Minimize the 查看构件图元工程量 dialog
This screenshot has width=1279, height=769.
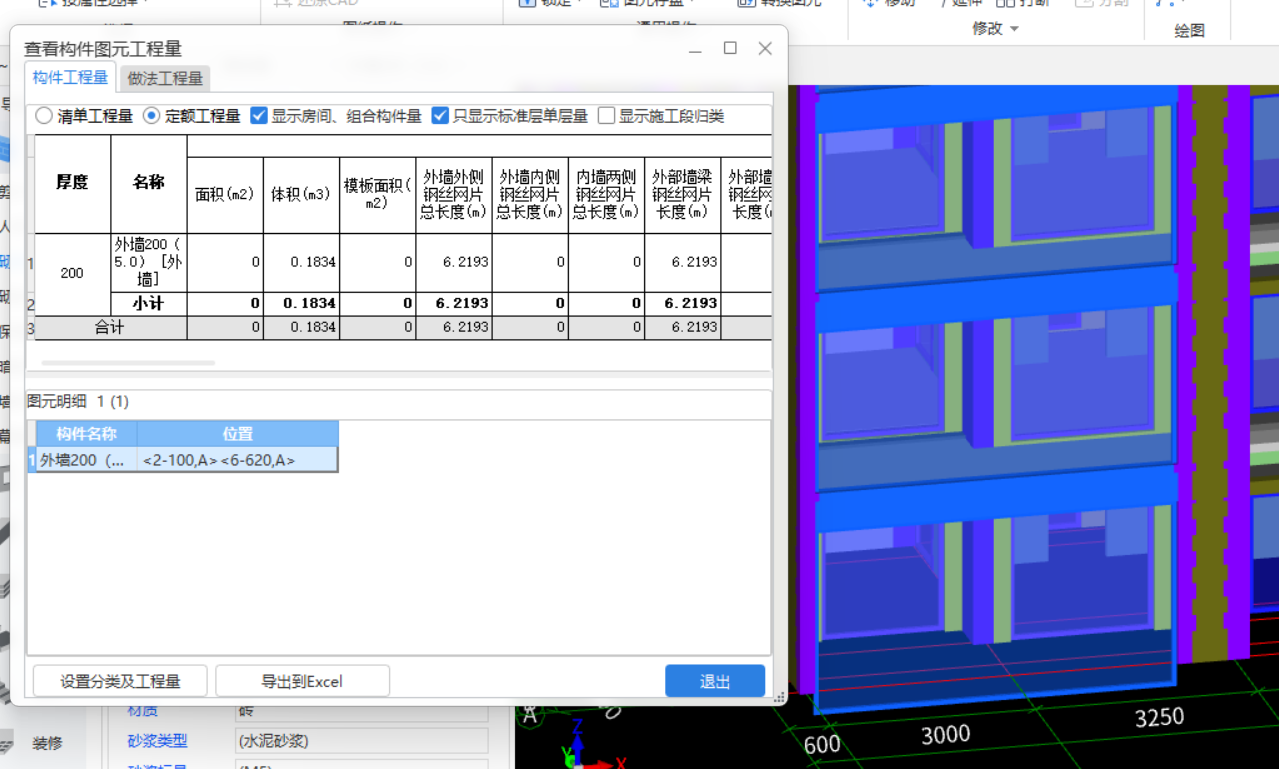pos(696,48)
